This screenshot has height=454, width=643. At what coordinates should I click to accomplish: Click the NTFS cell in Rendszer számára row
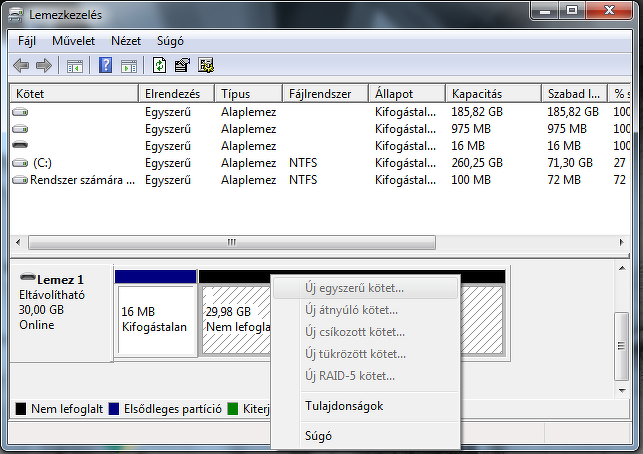tap(303, 180)
